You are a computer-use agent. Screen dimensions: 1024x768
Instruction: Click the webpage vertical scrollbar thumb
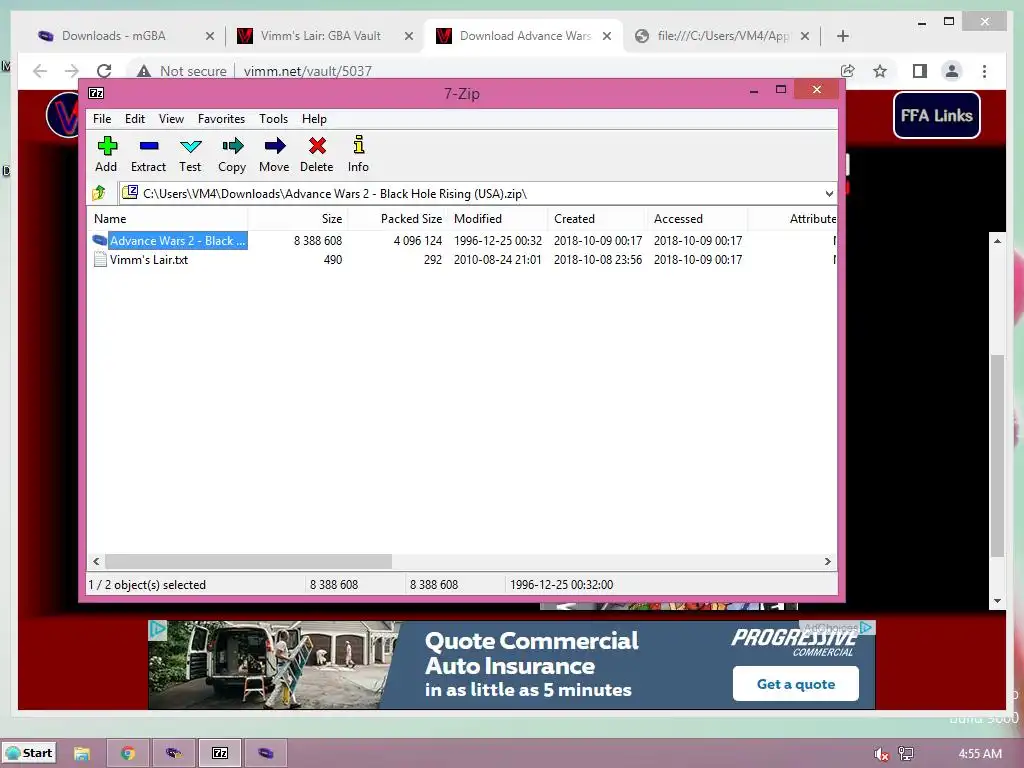(x=997, y=455)
